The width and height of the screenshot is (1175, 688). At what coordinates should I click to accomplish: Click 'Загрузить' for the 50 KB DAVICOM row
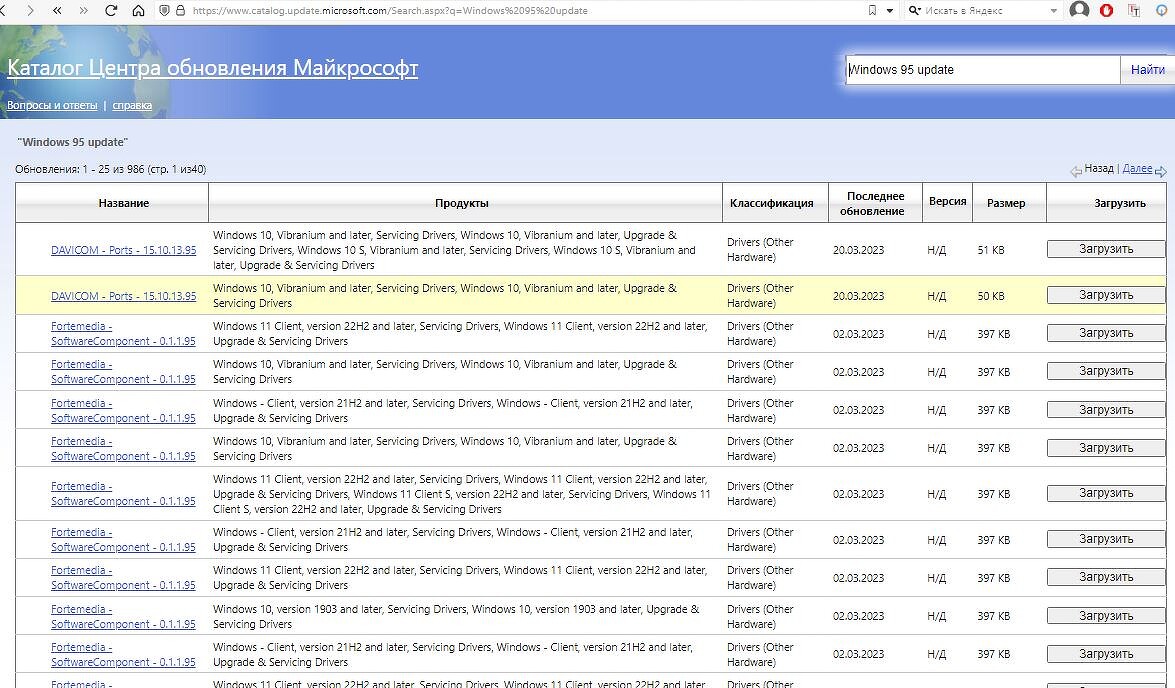click(1106, 295)
